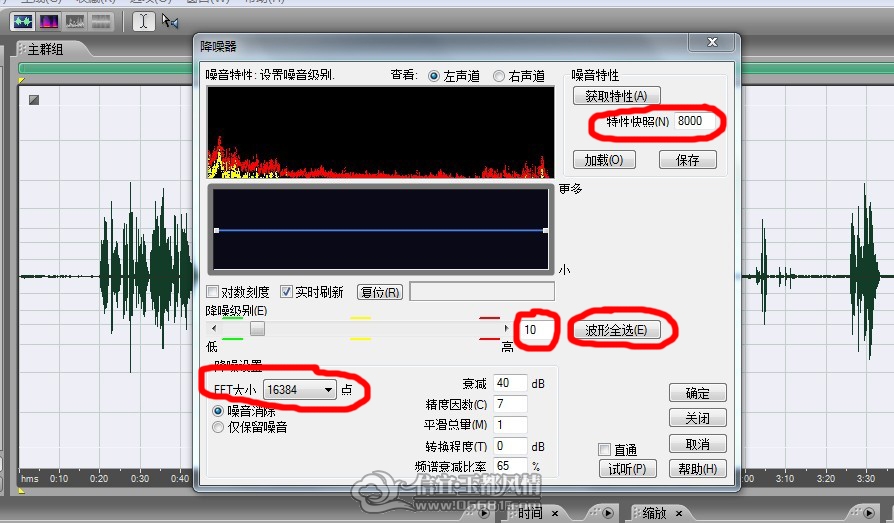Click 帮助(H) help button
894x523 pixels.
coord(697,469)
